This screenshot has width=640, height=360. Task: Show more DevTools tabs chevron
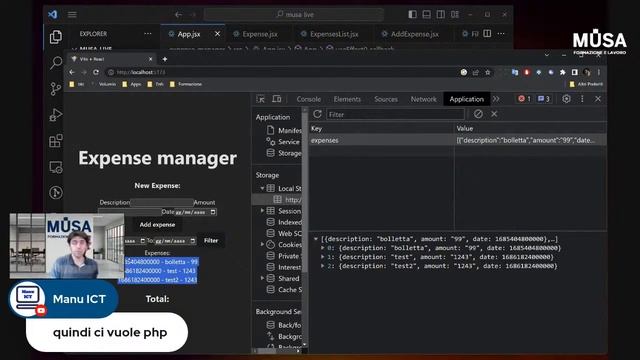coord(496,99)
